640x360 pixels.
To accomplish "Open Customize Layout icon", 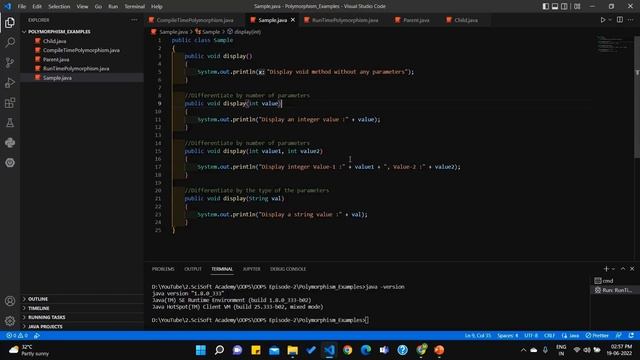I will pos(577,6).
